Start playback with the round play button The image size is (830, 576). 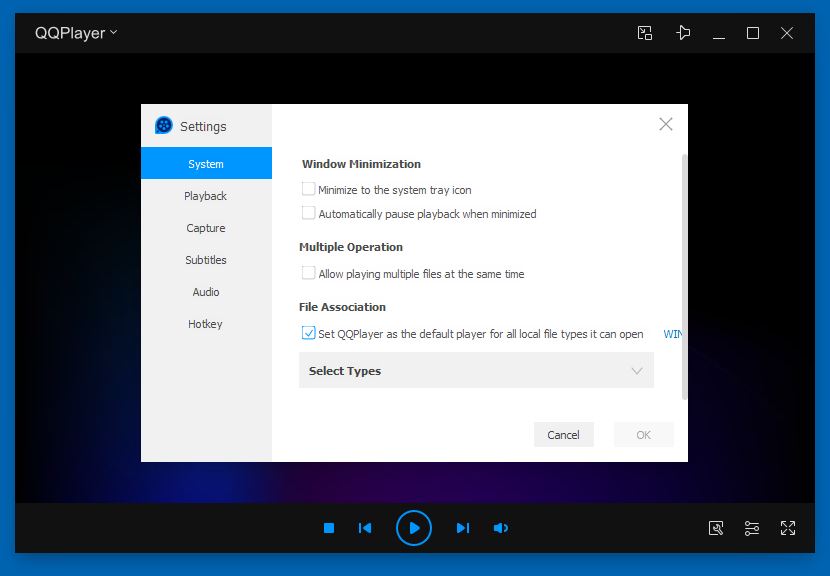413,528
